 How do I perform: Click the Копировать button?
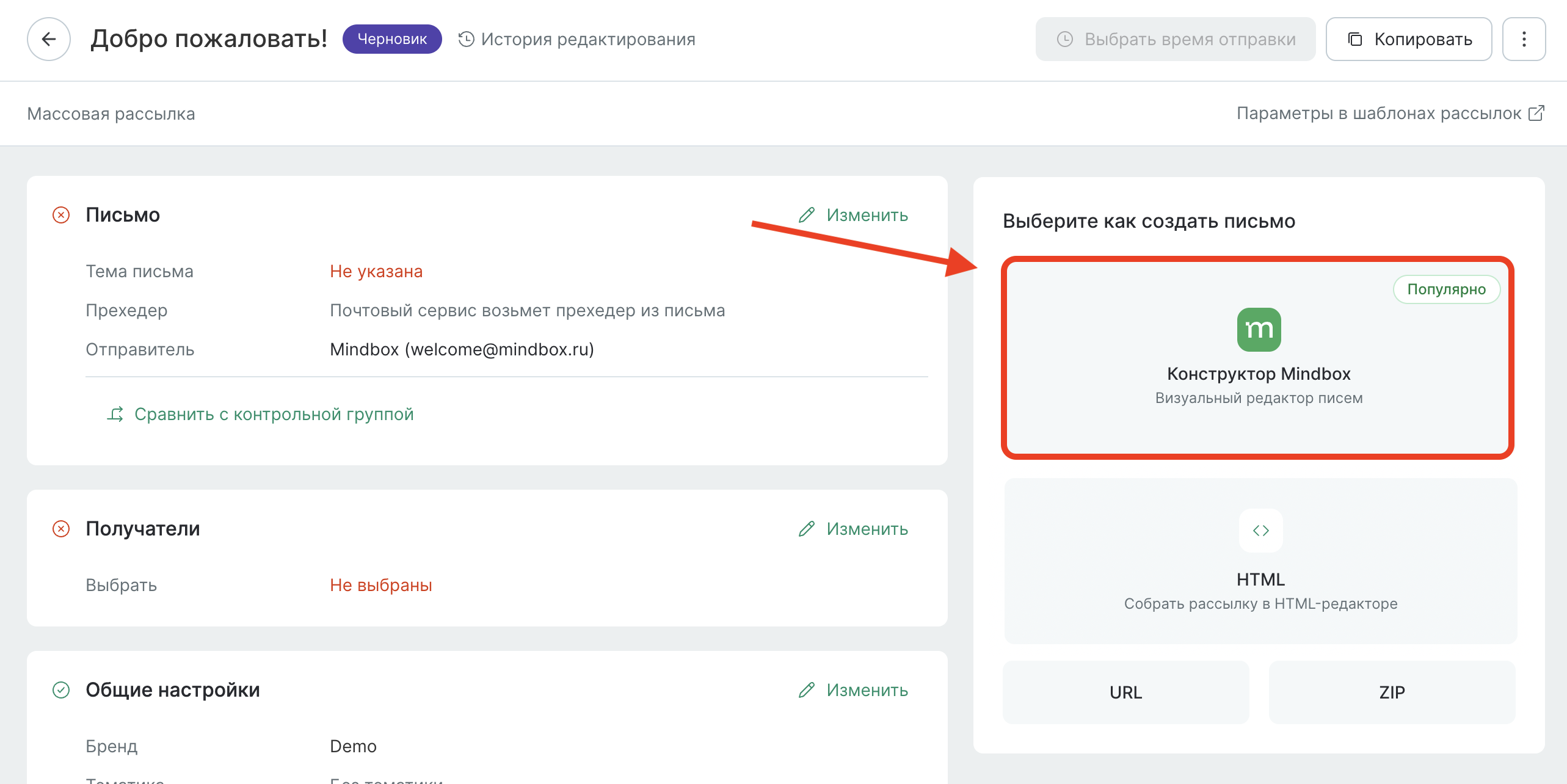1409,39
